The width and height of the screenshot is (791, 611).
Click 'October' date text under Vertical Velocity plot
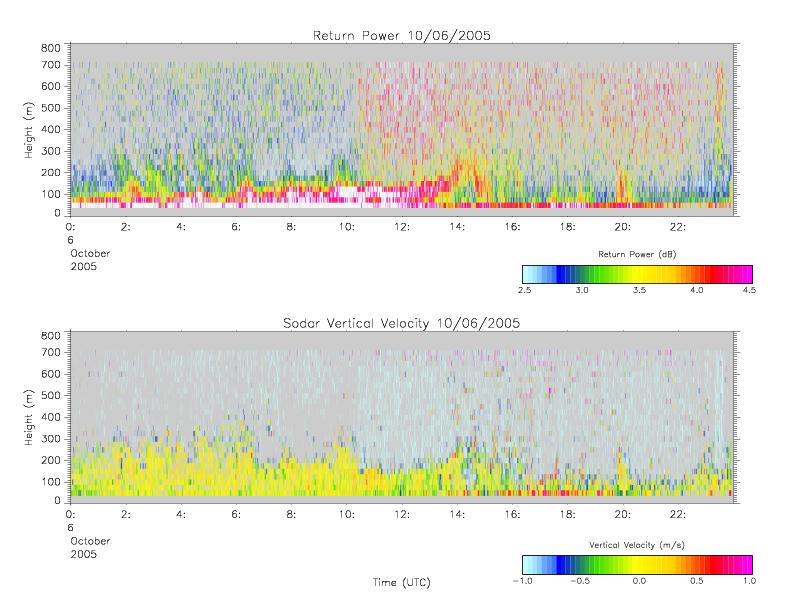tap(90, 541)
